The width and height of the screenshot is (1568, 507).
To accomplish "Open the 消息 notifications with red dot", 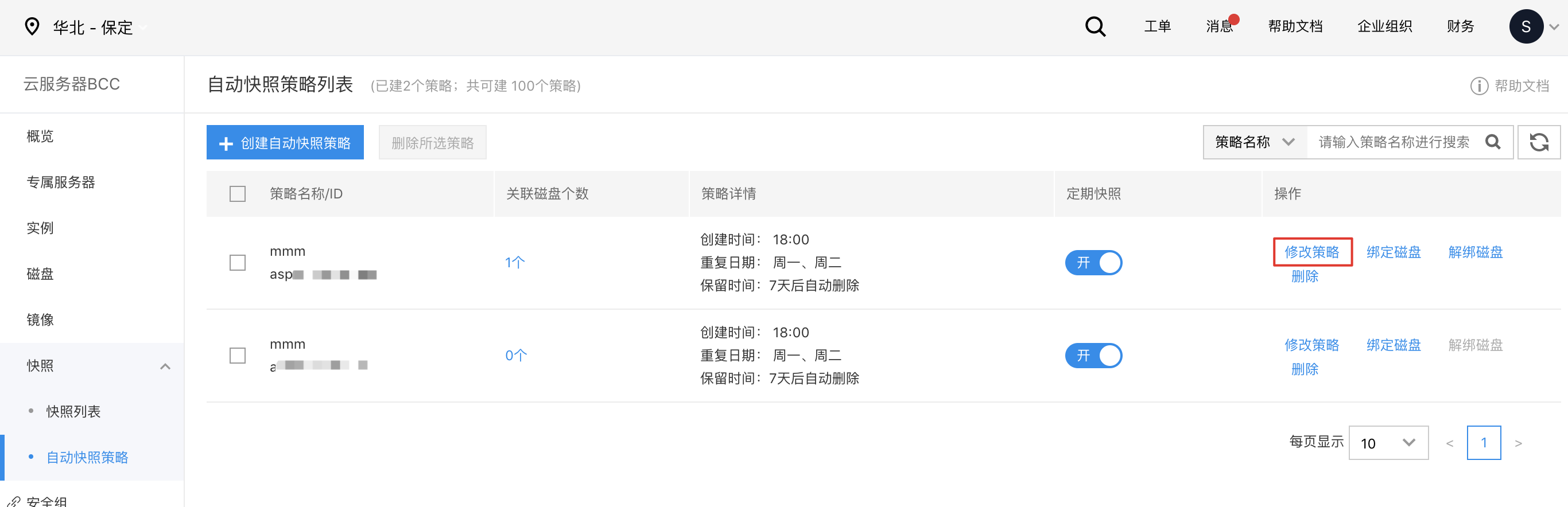I will click(1220, 27).
